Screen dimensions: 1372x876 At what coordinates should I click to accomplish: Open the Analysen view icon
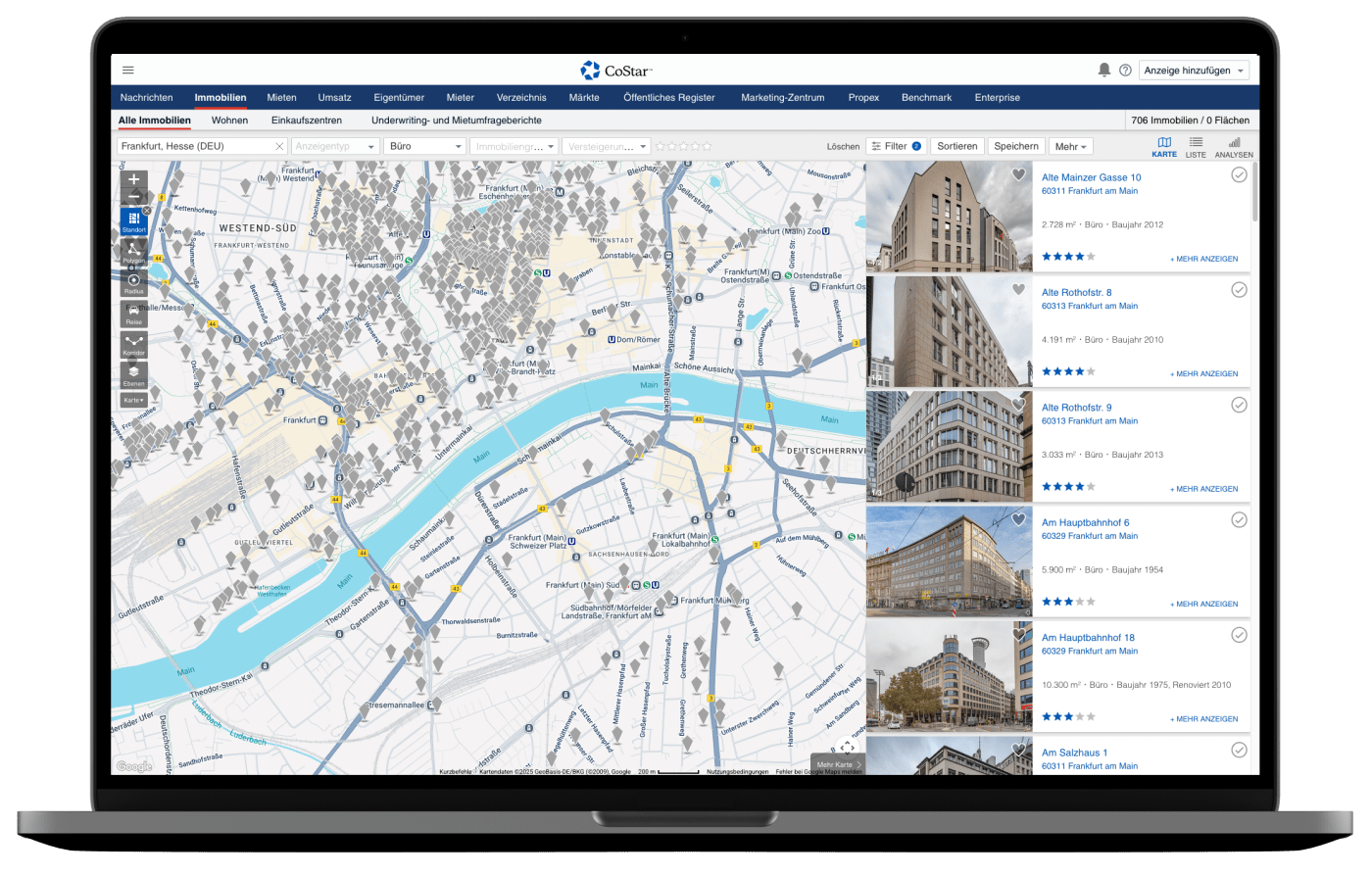click(1234, 147)
